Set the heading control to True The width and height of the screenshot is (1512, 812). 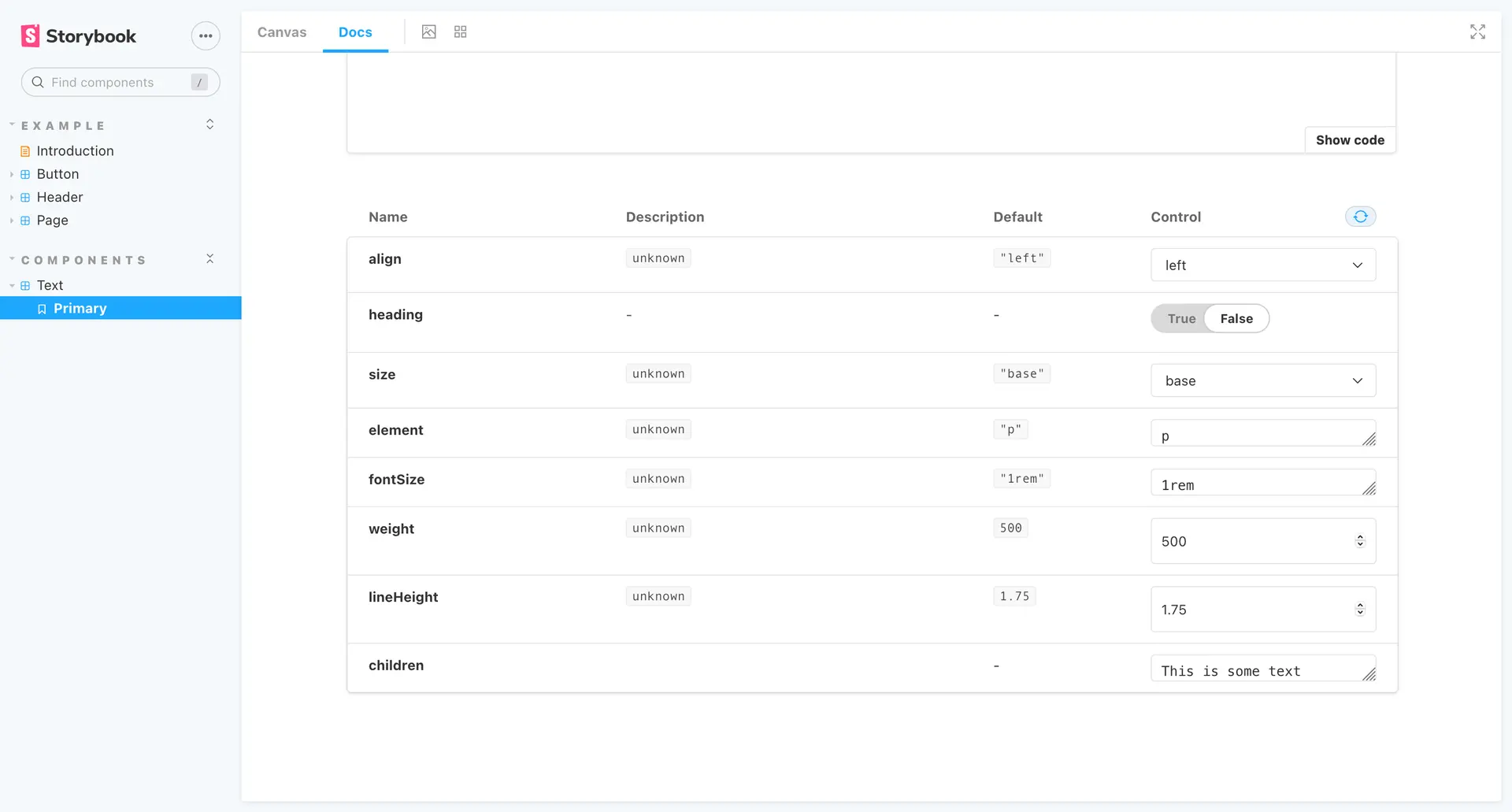pos(1181,318)
